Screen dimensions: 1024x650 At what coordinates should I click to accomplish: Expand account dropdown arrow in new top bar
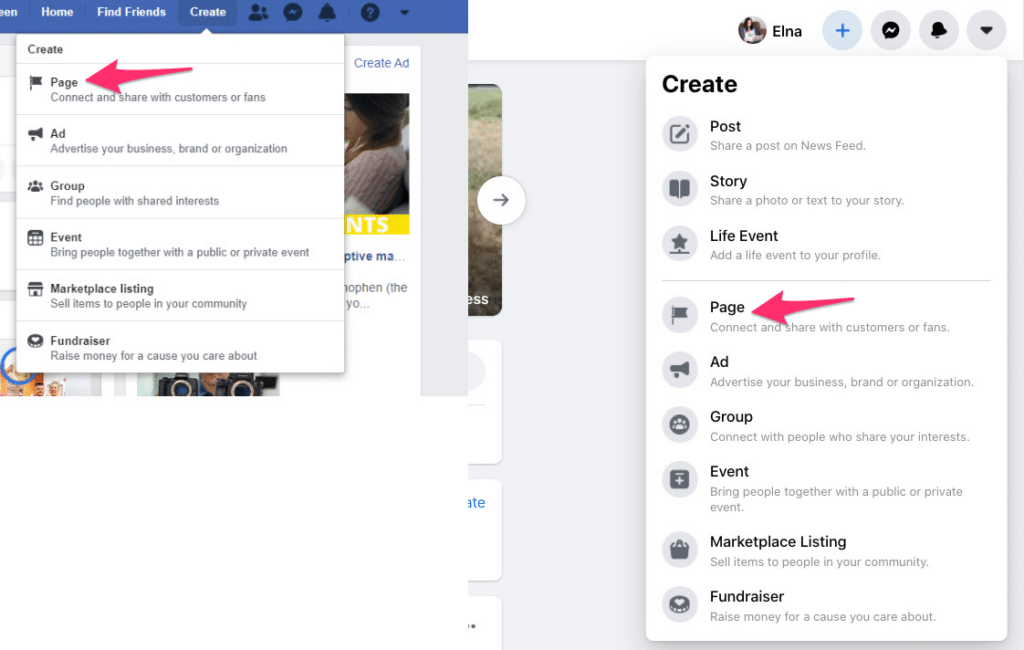(x=986, y=30)
